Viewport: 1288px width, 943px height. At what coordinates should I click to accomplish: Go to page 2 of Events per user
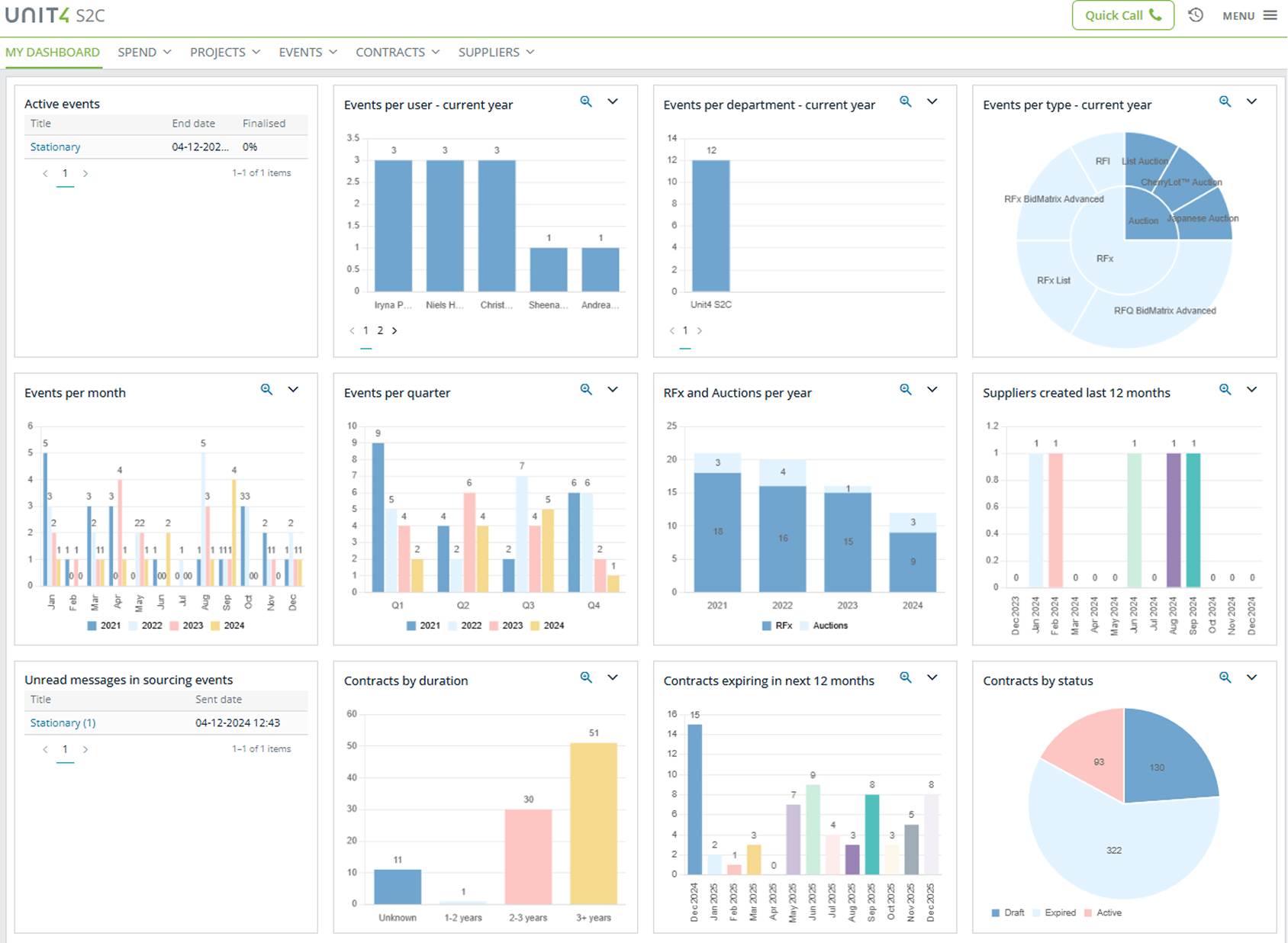(380, 330)
